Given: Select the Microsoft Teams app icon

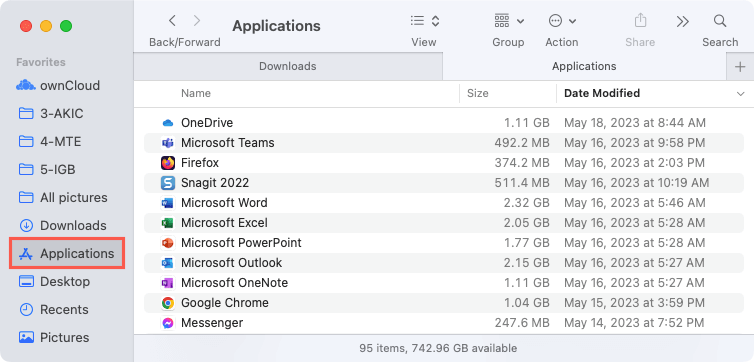Looking at the screenshot, I should pyautogui.click(x=167, y=143).
